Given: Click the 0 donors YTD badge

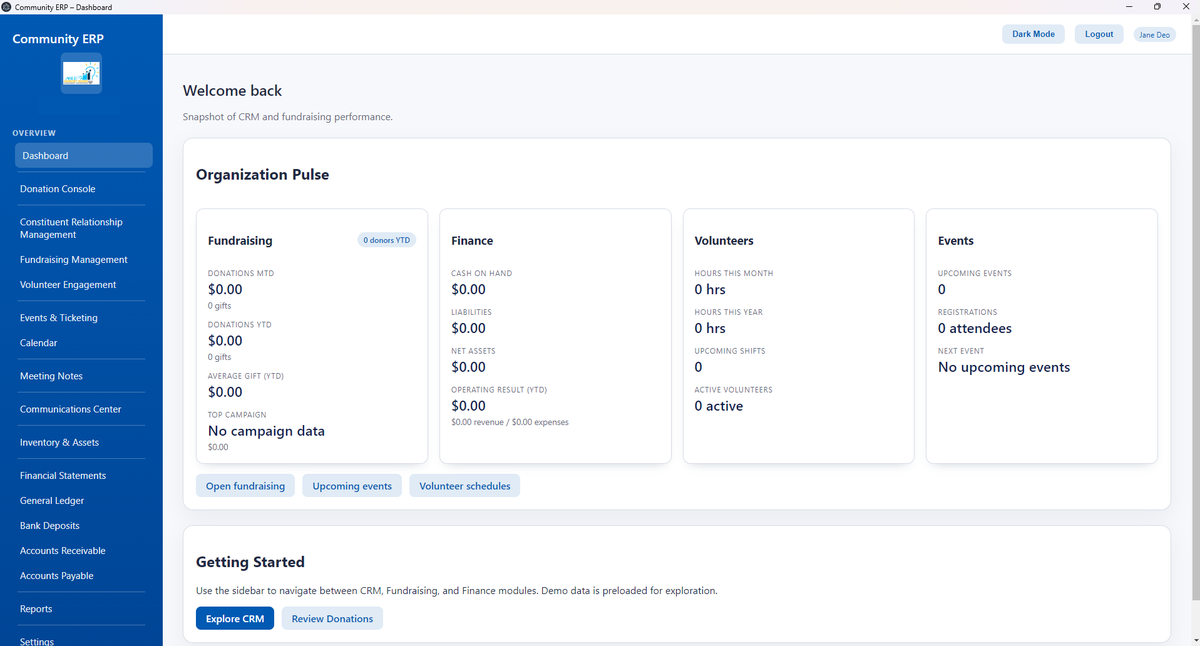Looking at the screenshot, I should click(387, 240).
